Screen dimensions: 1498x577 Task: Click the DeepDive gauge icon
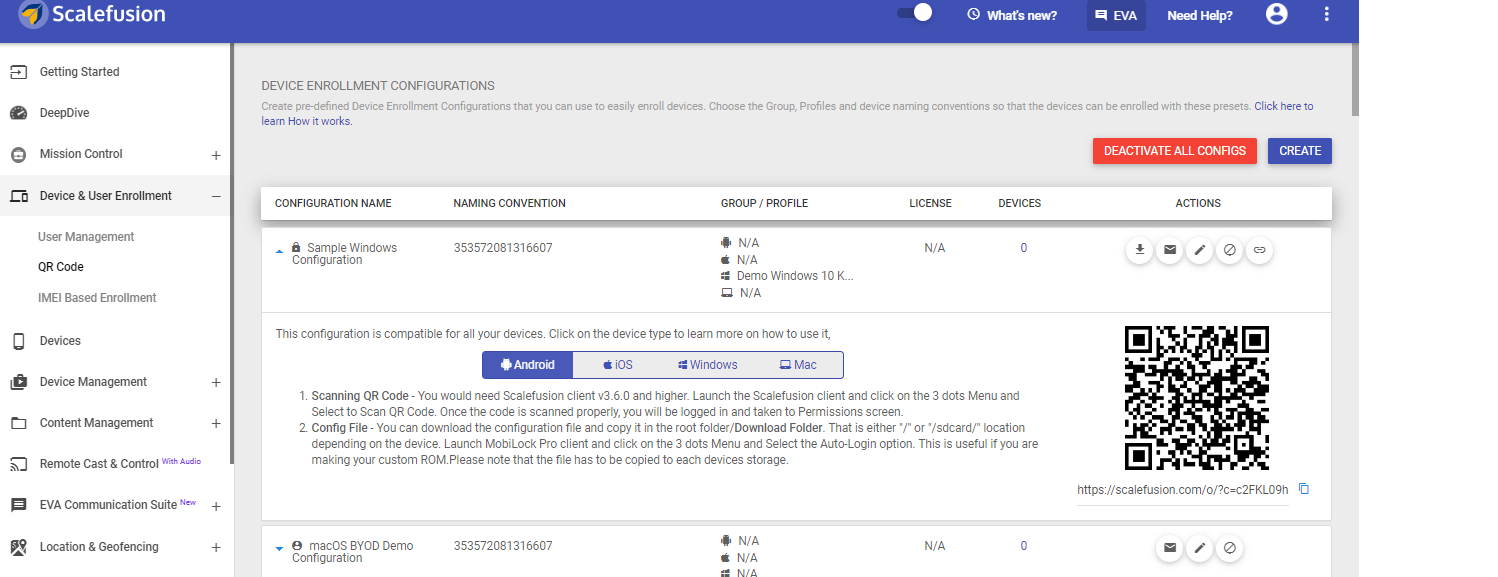tap(18, 113)
